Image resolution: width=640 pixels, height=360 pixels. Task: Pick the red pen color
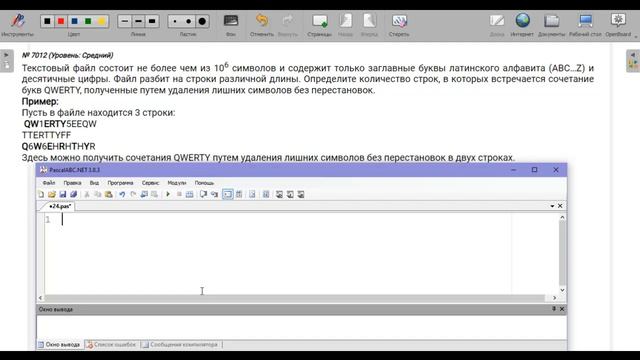61,21
